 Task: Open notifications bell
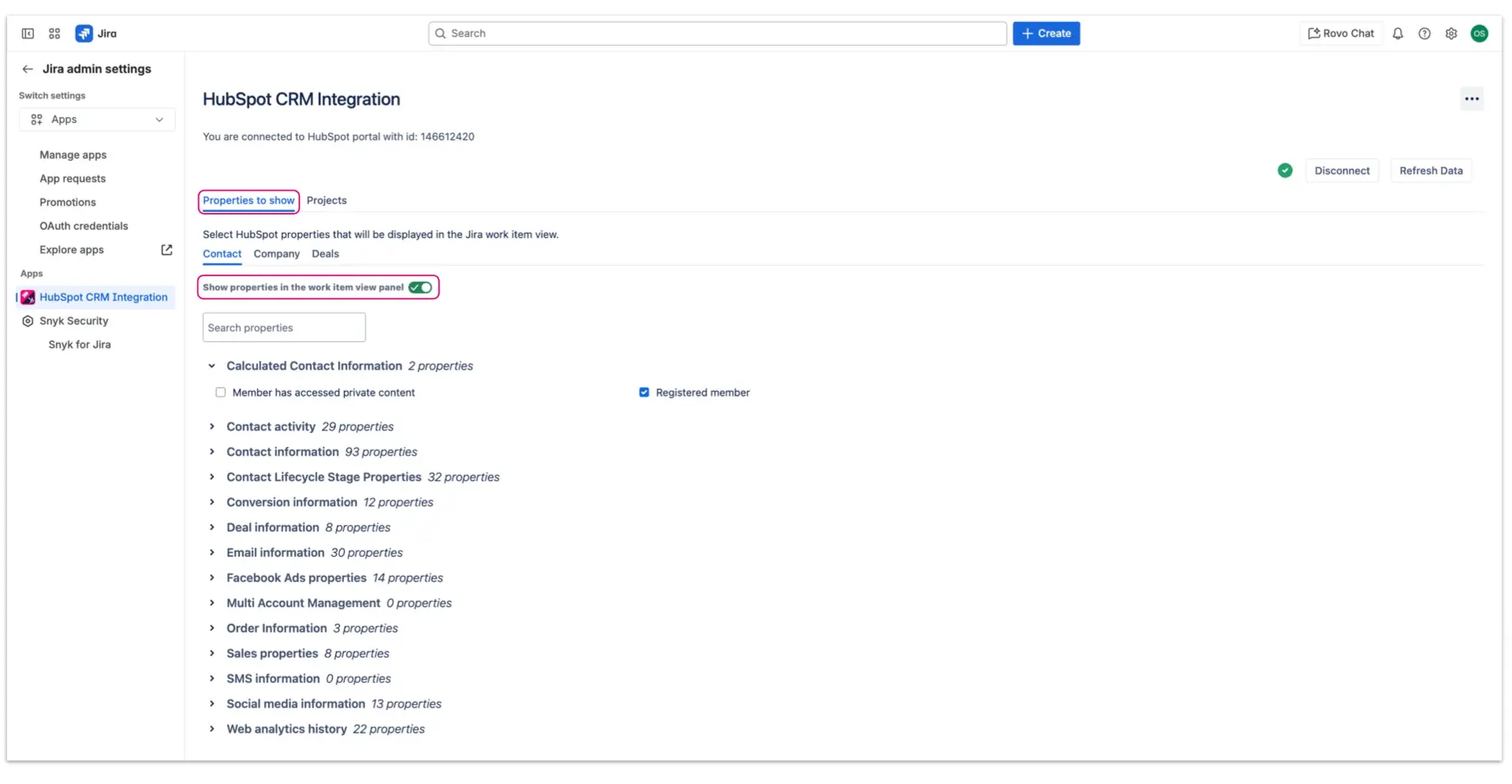point(1397,33)
